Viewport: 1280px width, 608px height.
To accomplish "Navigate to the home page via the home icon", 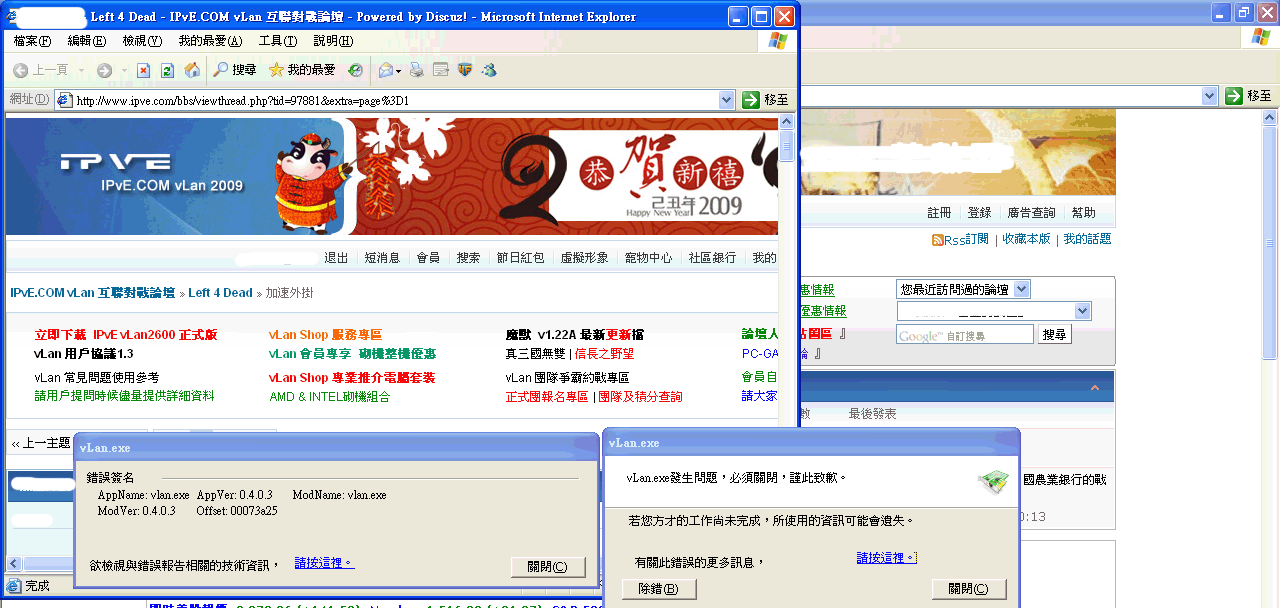I will 190,70.
